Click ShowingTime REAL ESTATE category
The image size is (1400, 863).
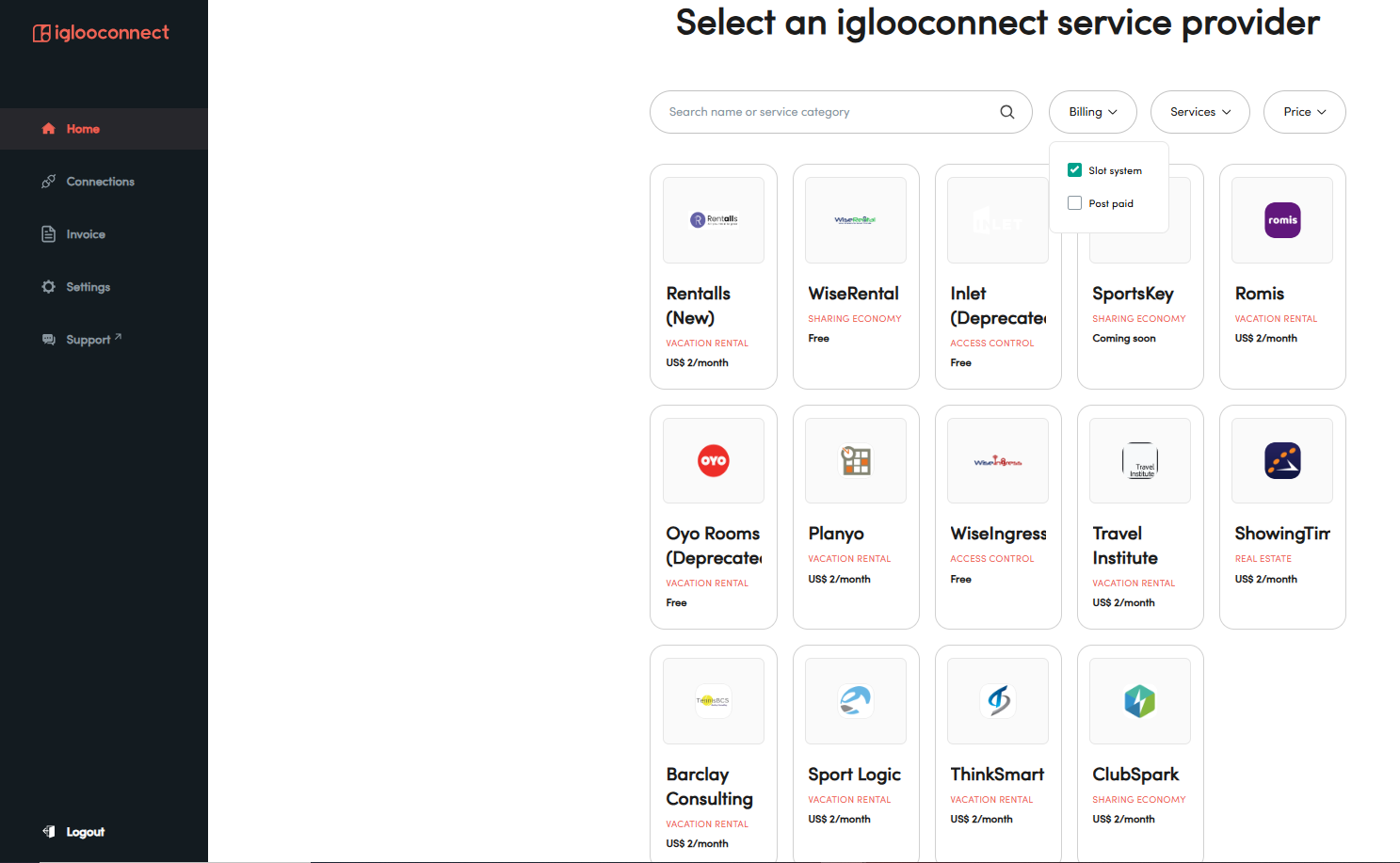pos(1263,559)
